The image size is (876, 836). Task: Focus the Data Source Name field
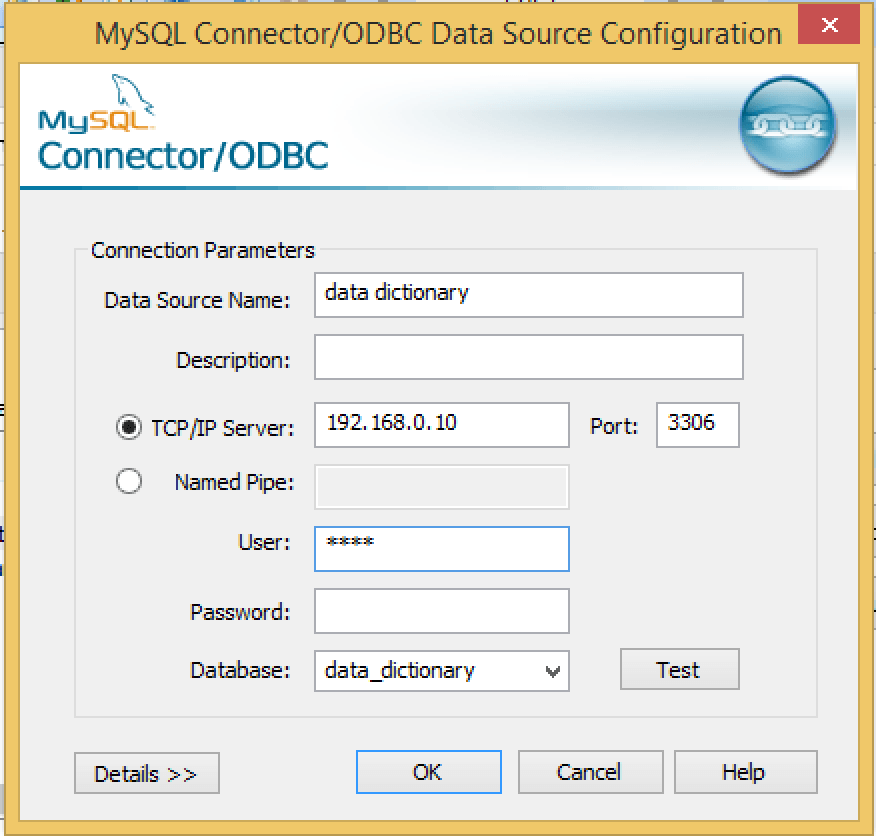click(528, 294)
